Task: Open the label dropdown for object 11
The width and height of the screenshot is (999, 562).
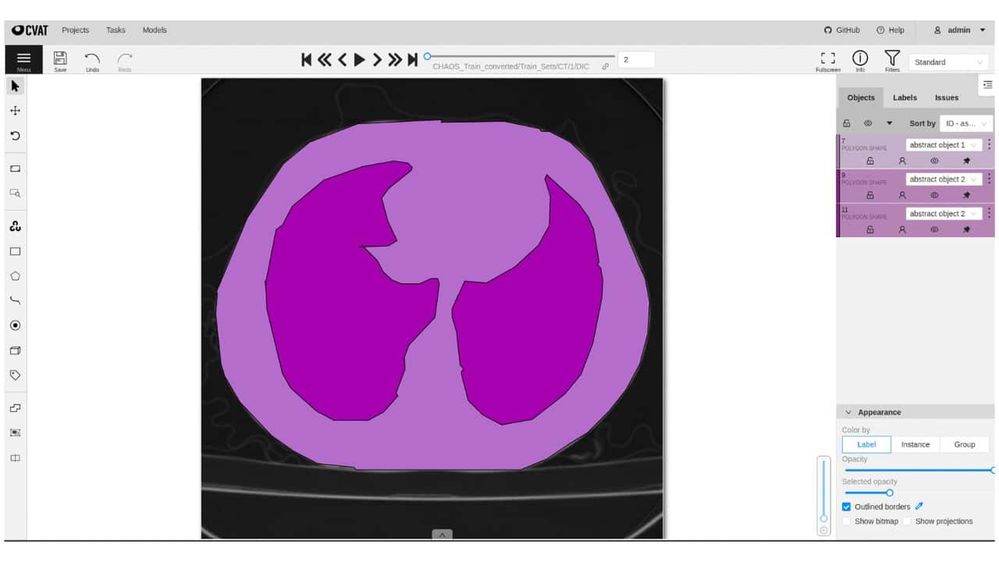Action: [944, 213]
